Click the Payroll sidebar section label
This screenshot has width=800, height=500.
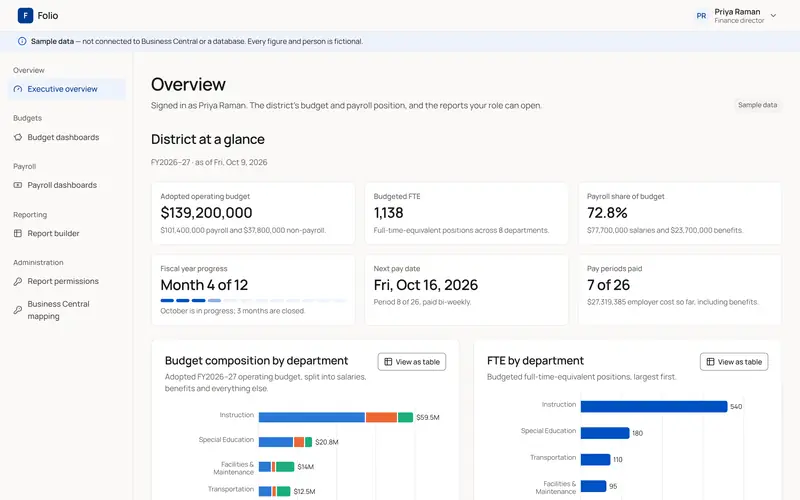pos(24,166)
